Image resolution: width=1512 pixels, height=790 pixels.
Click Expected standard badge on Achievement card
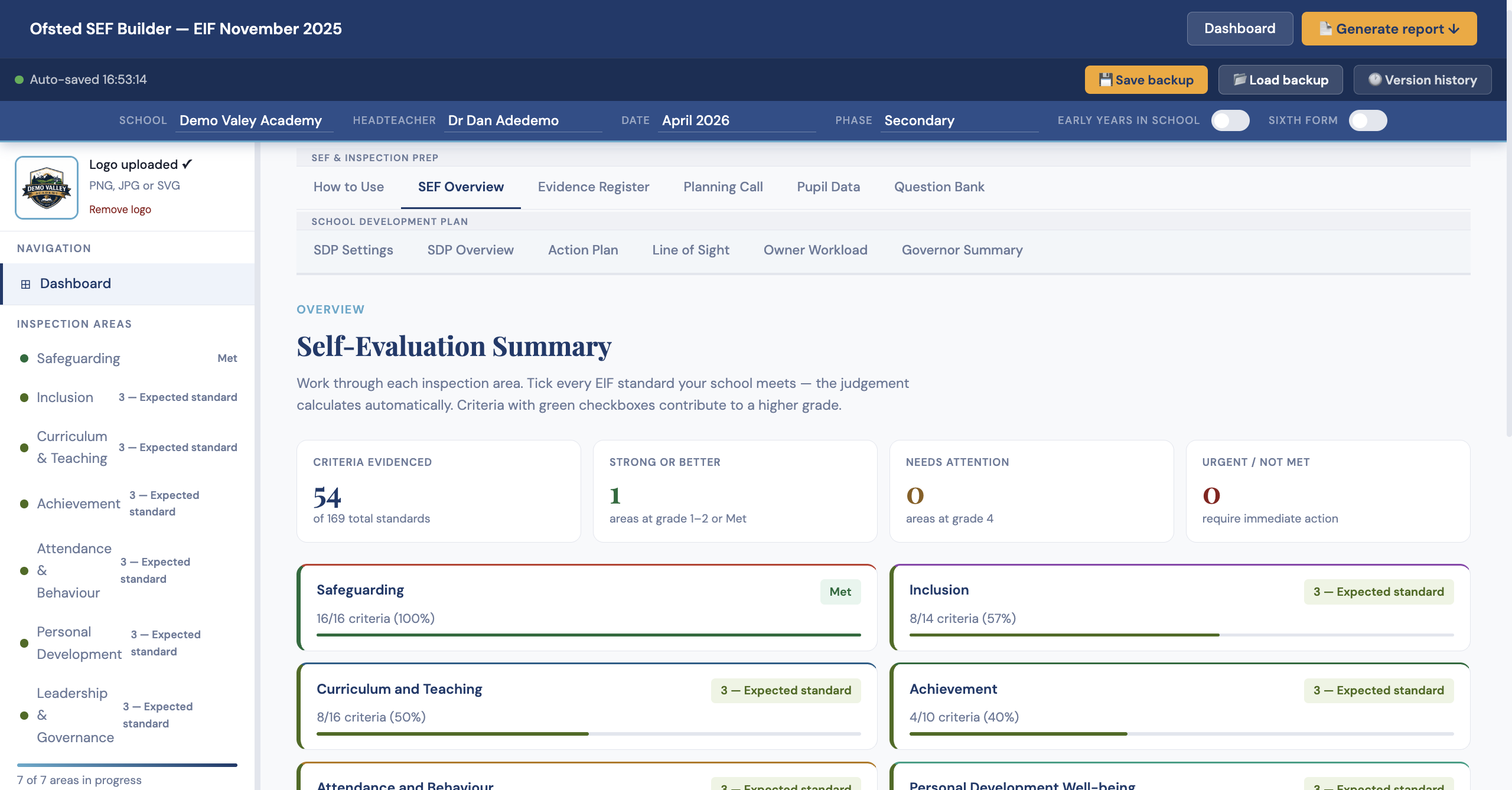1379,690
